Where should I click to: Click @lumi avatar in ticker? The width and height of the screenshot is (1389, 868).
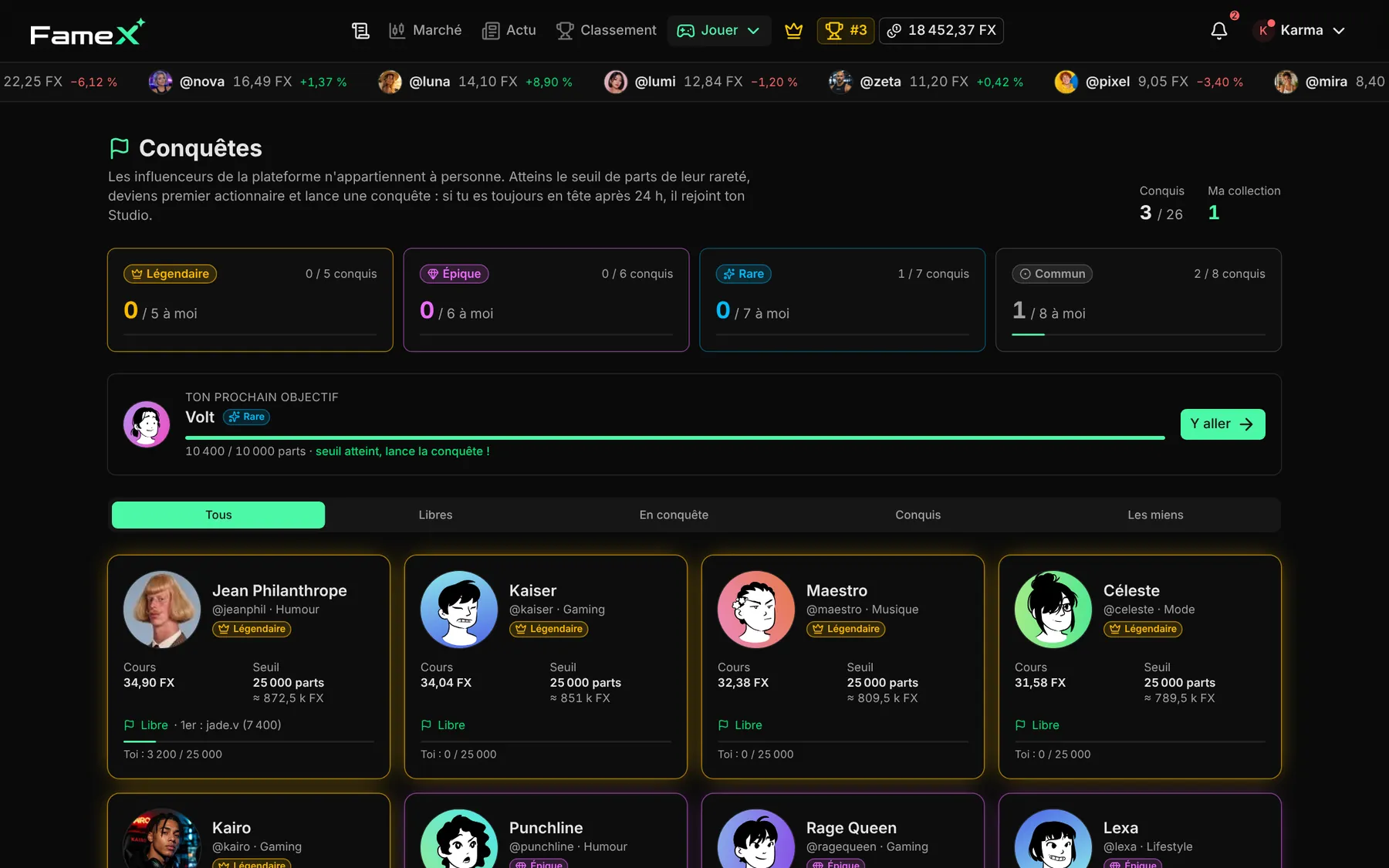(616, 82)
